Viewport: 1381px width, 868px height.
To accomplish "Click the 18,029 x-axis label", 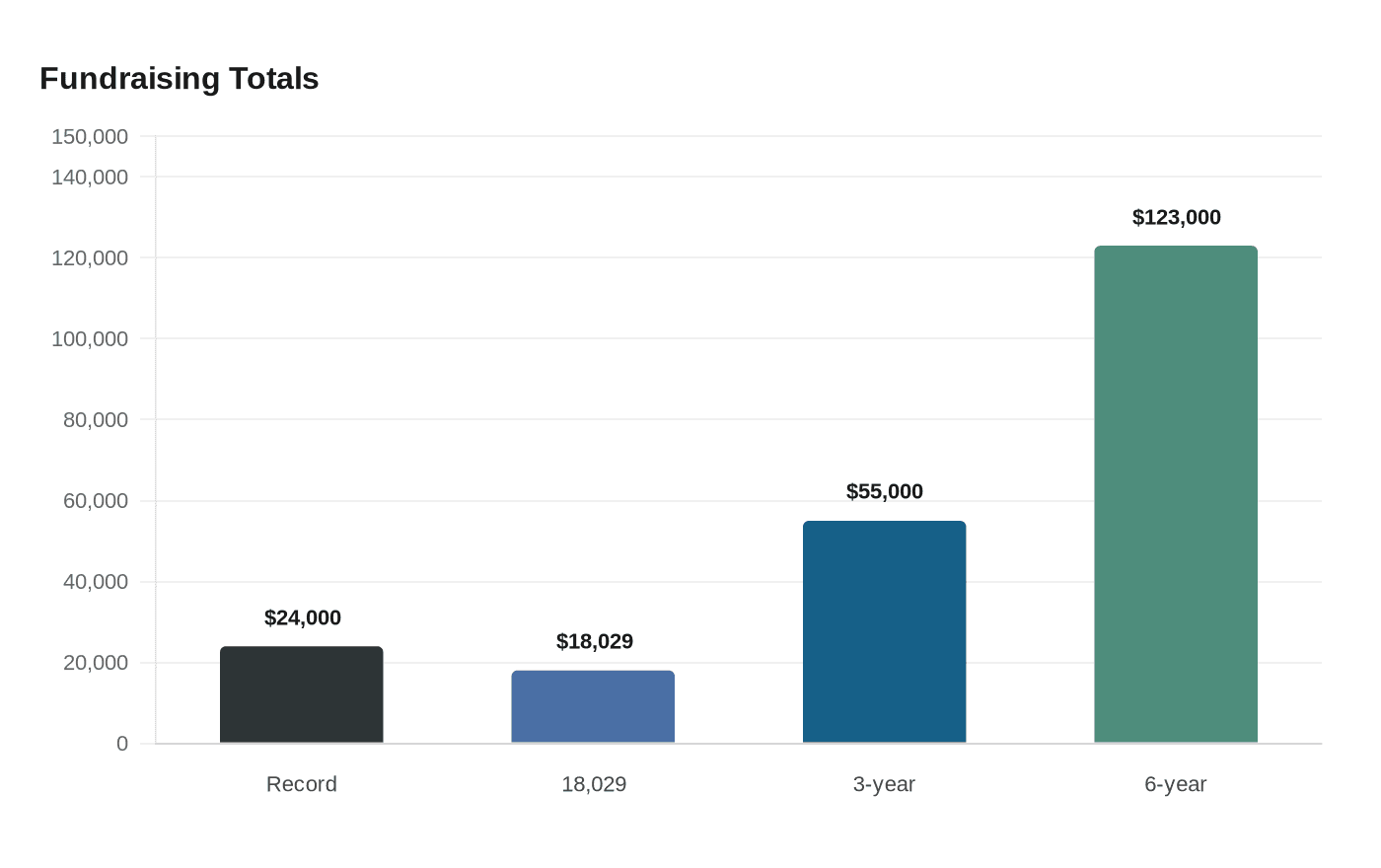I will coord(594,784).
